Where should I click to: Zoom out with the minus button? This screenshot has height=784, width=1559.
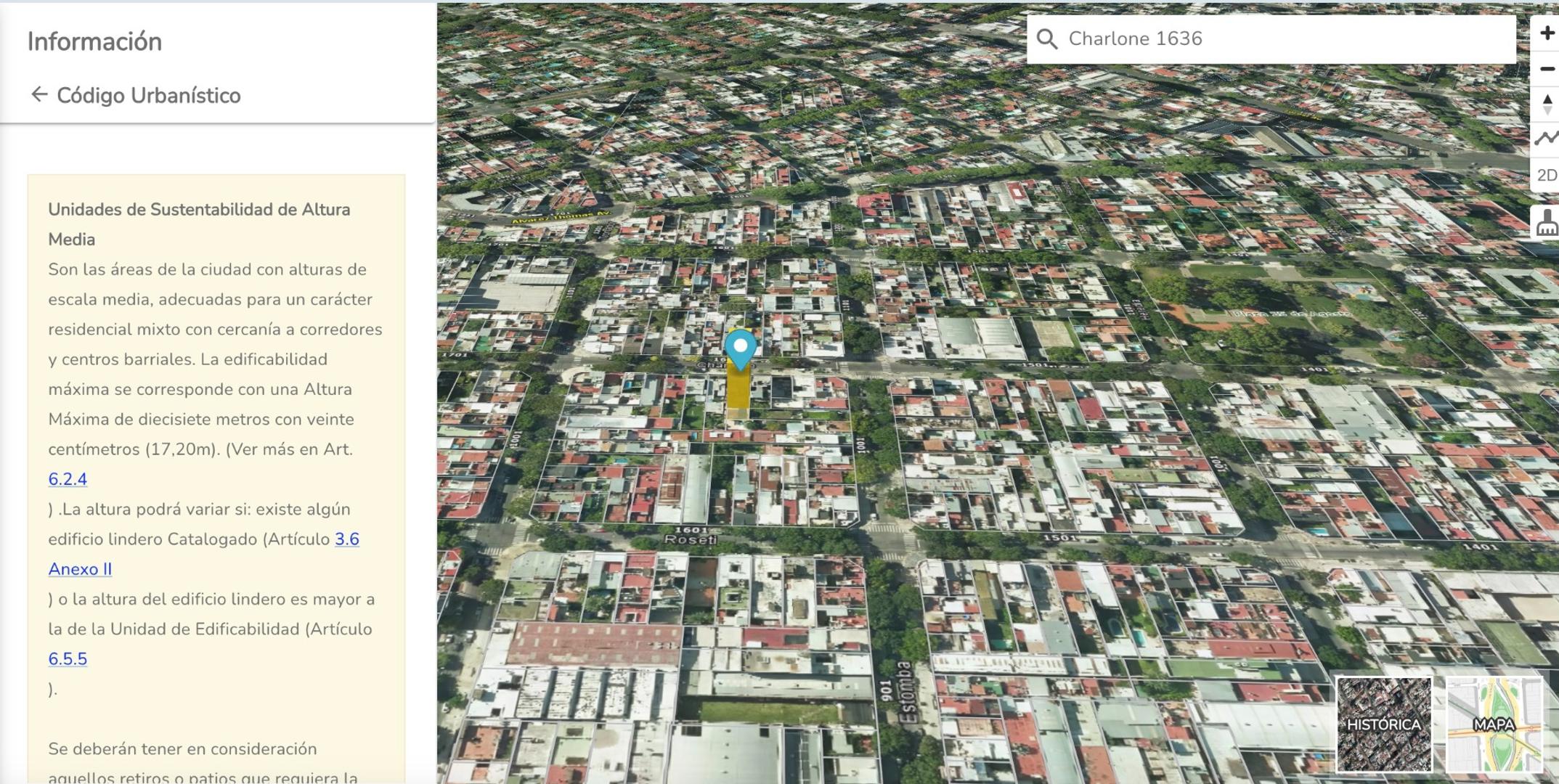point(1547,69)
